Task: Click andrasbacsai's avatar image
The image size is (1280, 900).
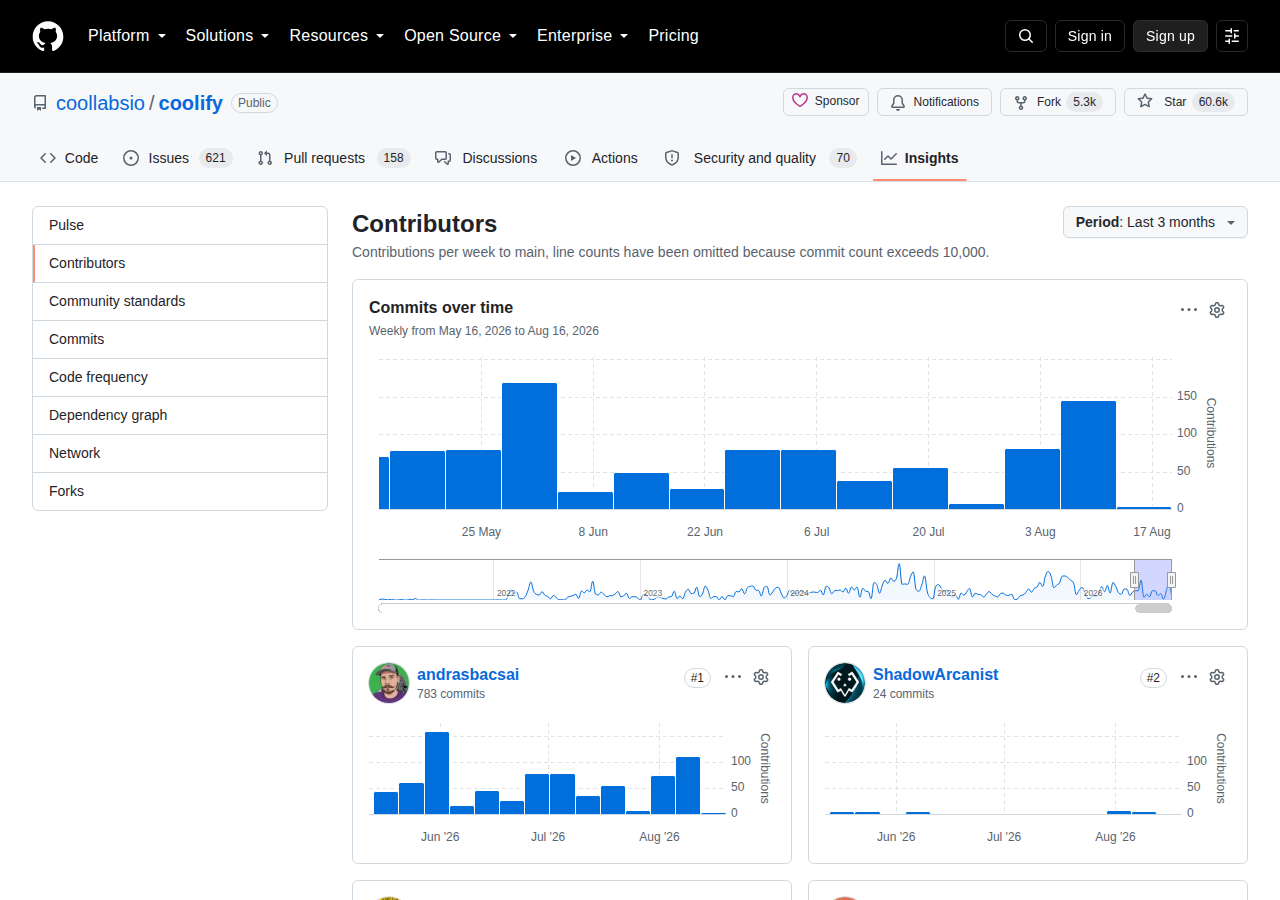Action: (389, 683)
